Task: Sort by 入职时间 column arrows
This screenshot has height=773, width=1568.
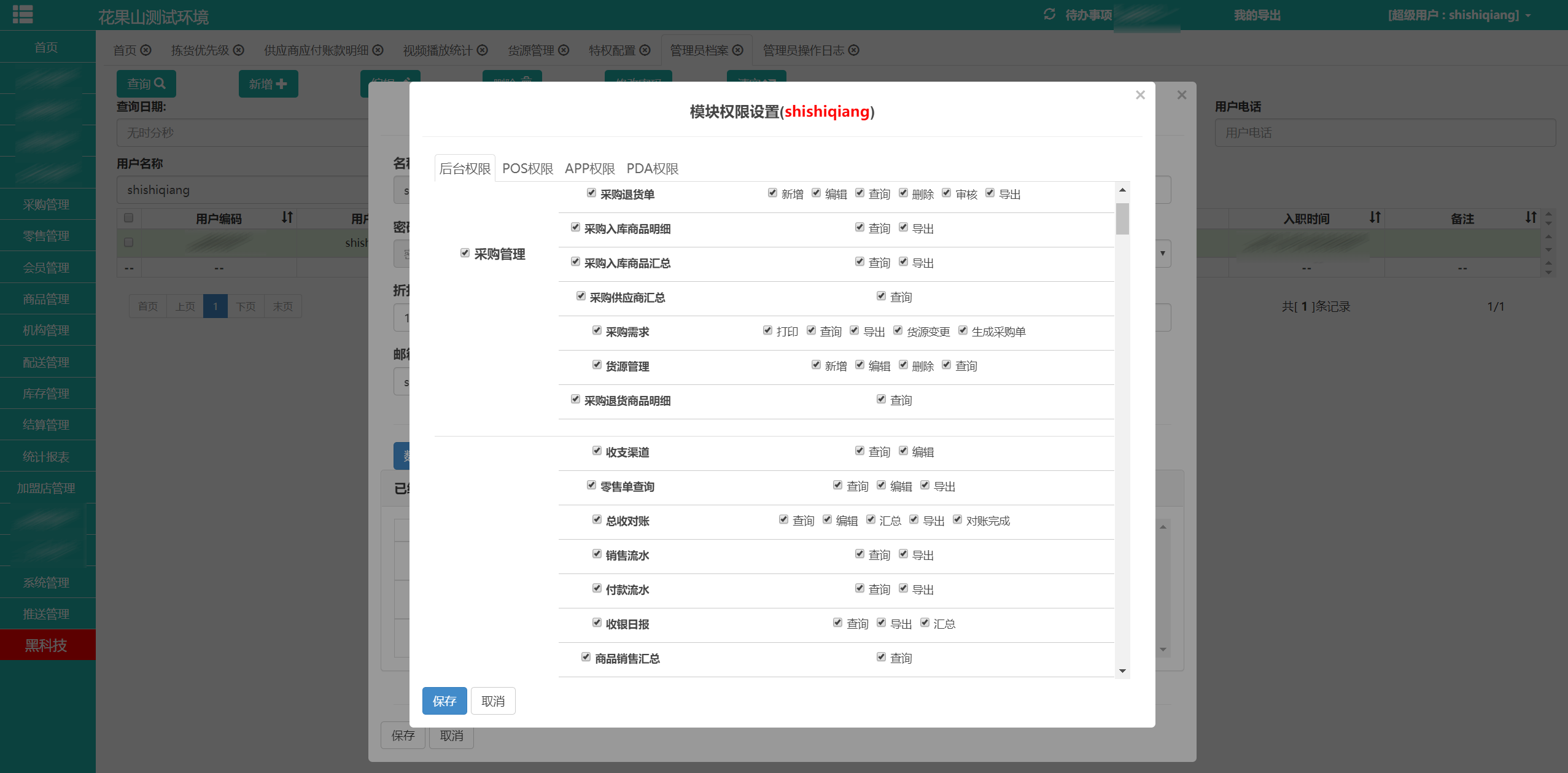Action: pyautogui.click(x=1375, y=217)
